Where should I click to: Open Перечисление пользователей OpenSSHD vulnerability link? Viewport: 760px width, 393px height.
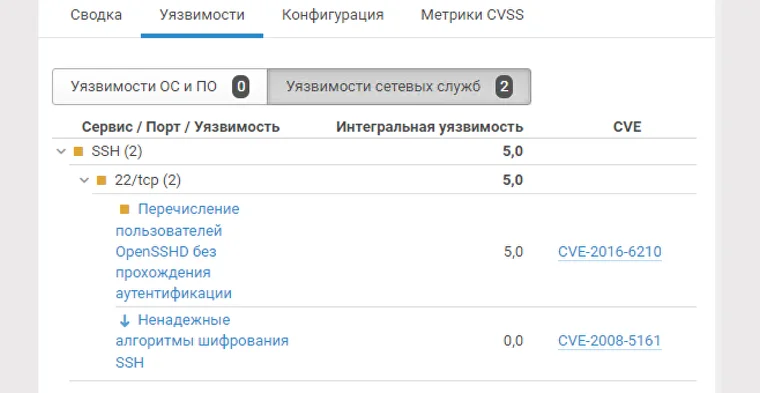coord(177,251)
